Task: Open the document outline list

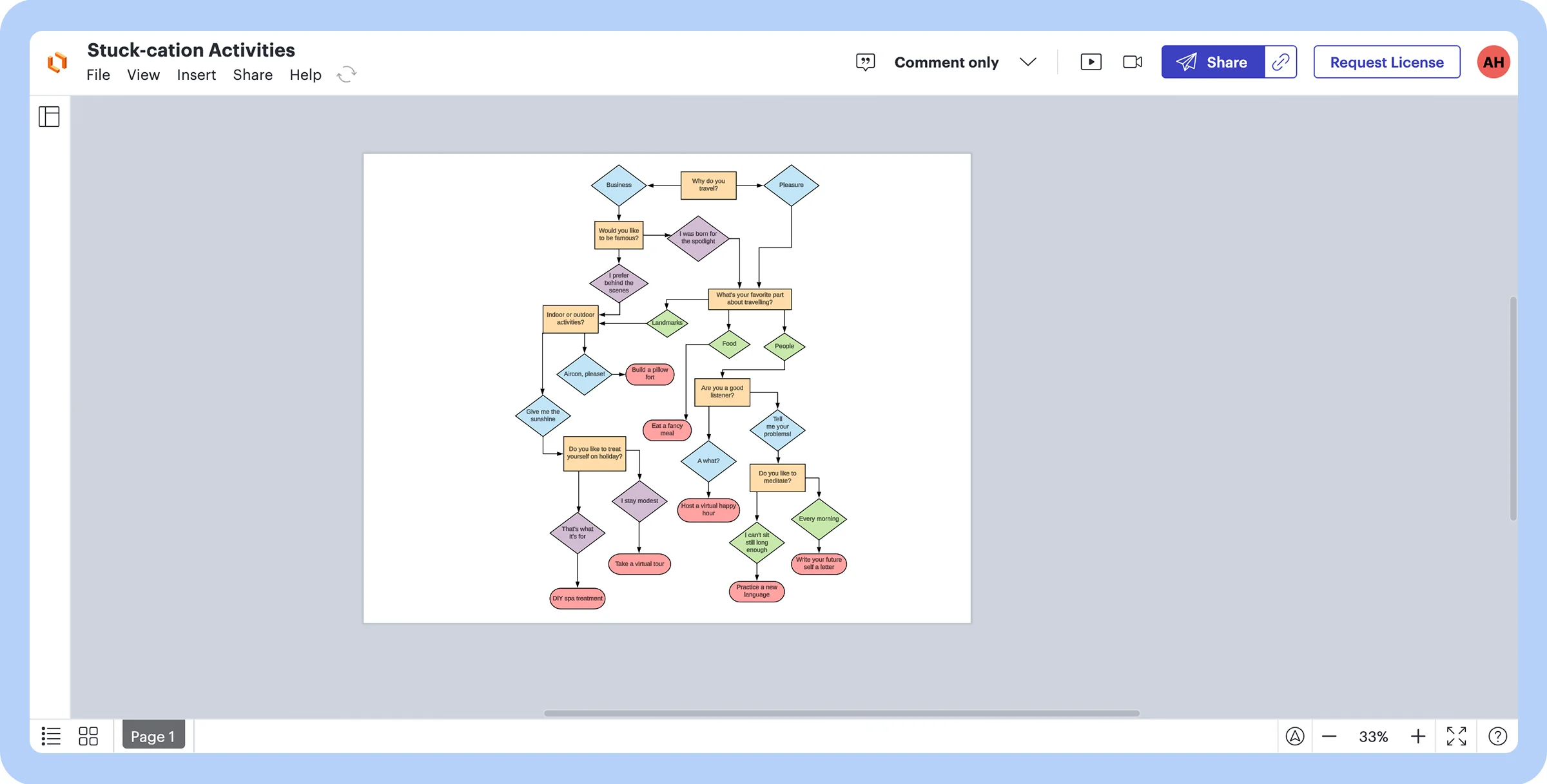Action: tap(51, 736)
